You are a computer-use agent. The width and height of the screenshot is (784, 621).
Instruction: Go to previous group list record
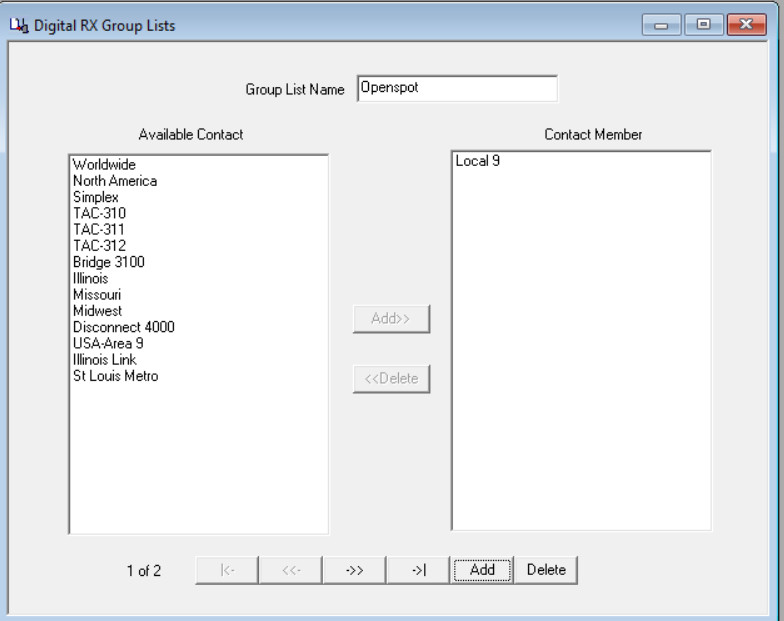pos(290,570)
